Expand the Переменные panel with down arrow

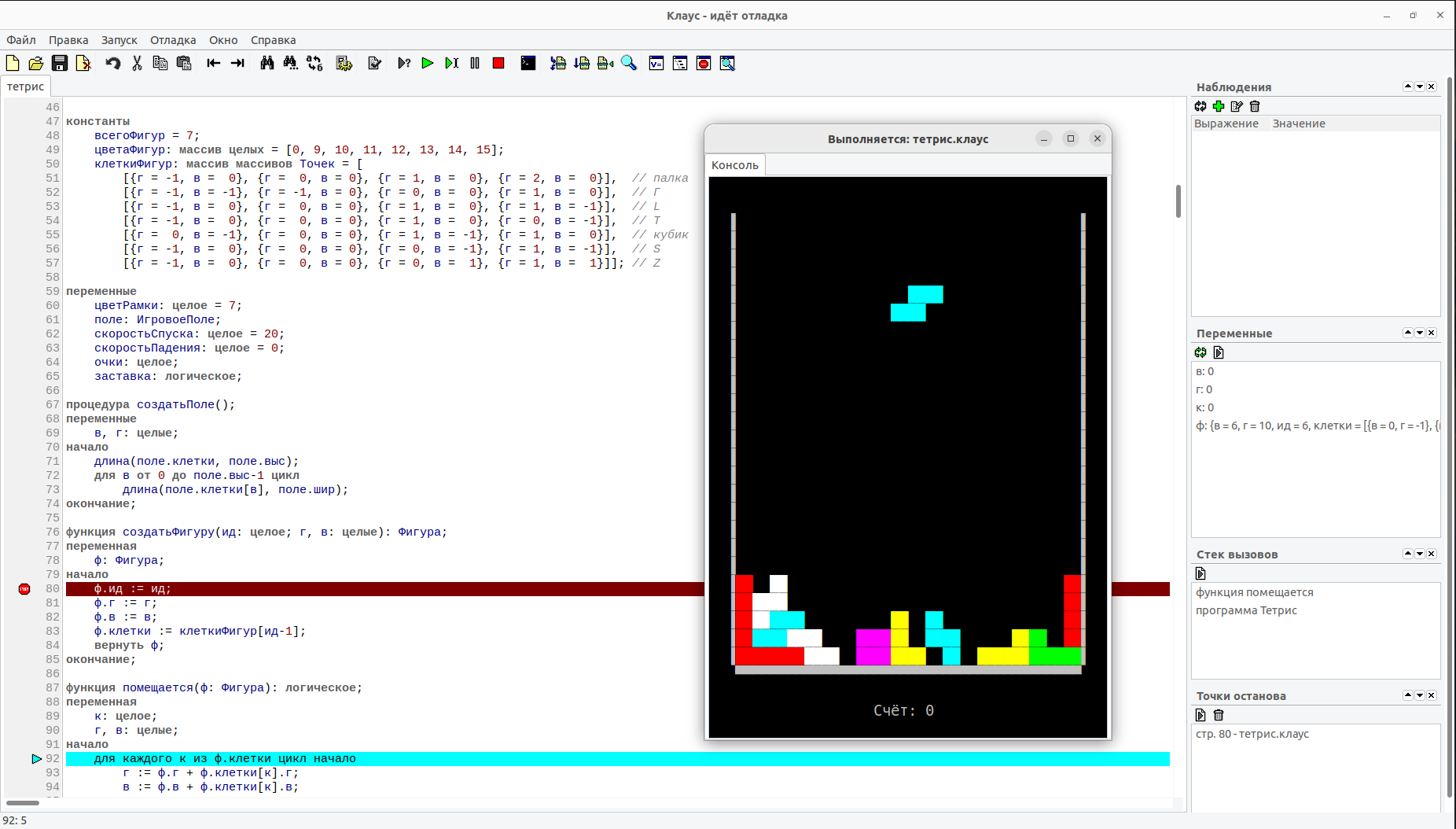click(1420, 333)
